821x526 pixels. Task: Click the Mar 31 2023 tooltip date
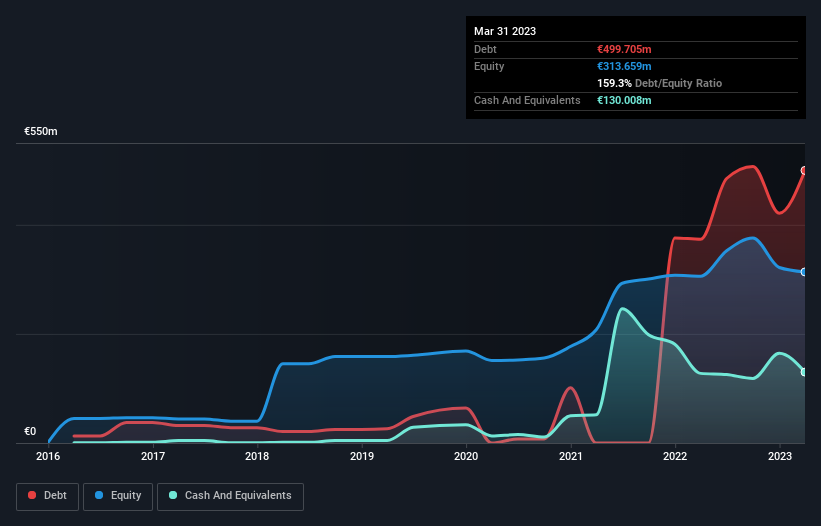coord(505,31)
